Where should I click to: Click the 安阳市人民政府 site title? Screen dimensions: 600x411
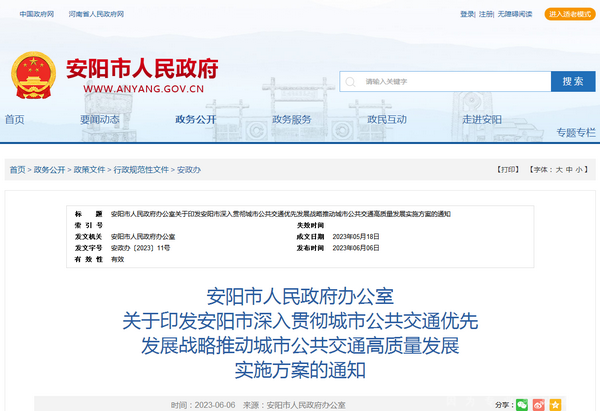point(142,69)
